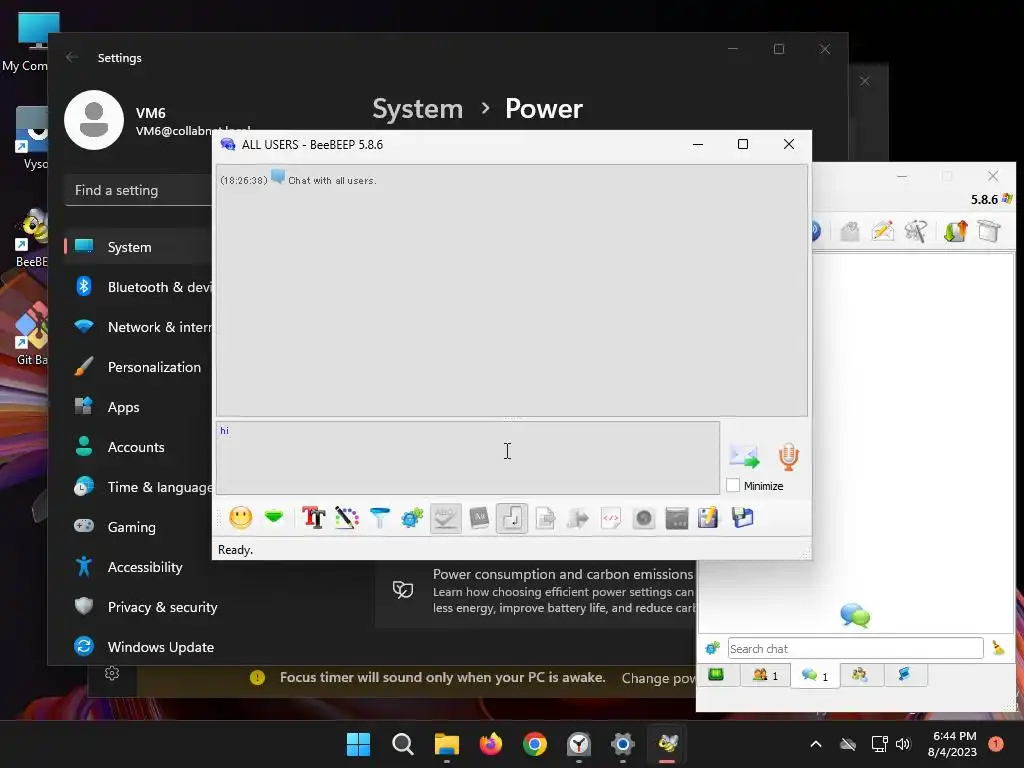1024x768 pixels.
Task: Open the font style 'T' icon
Action: pos(313,518)
